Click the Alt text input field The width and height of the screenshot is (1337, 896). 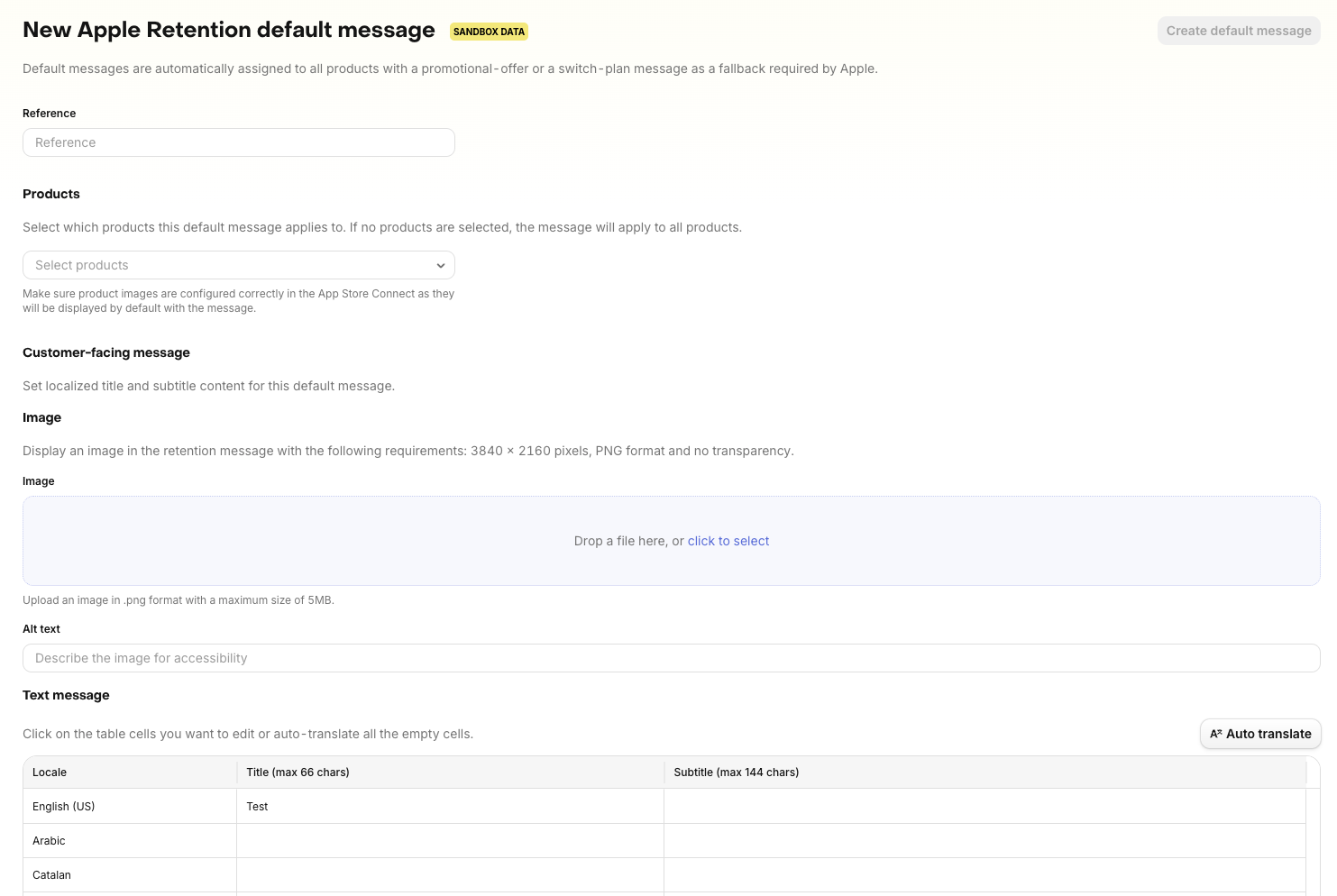pos(671,658)
